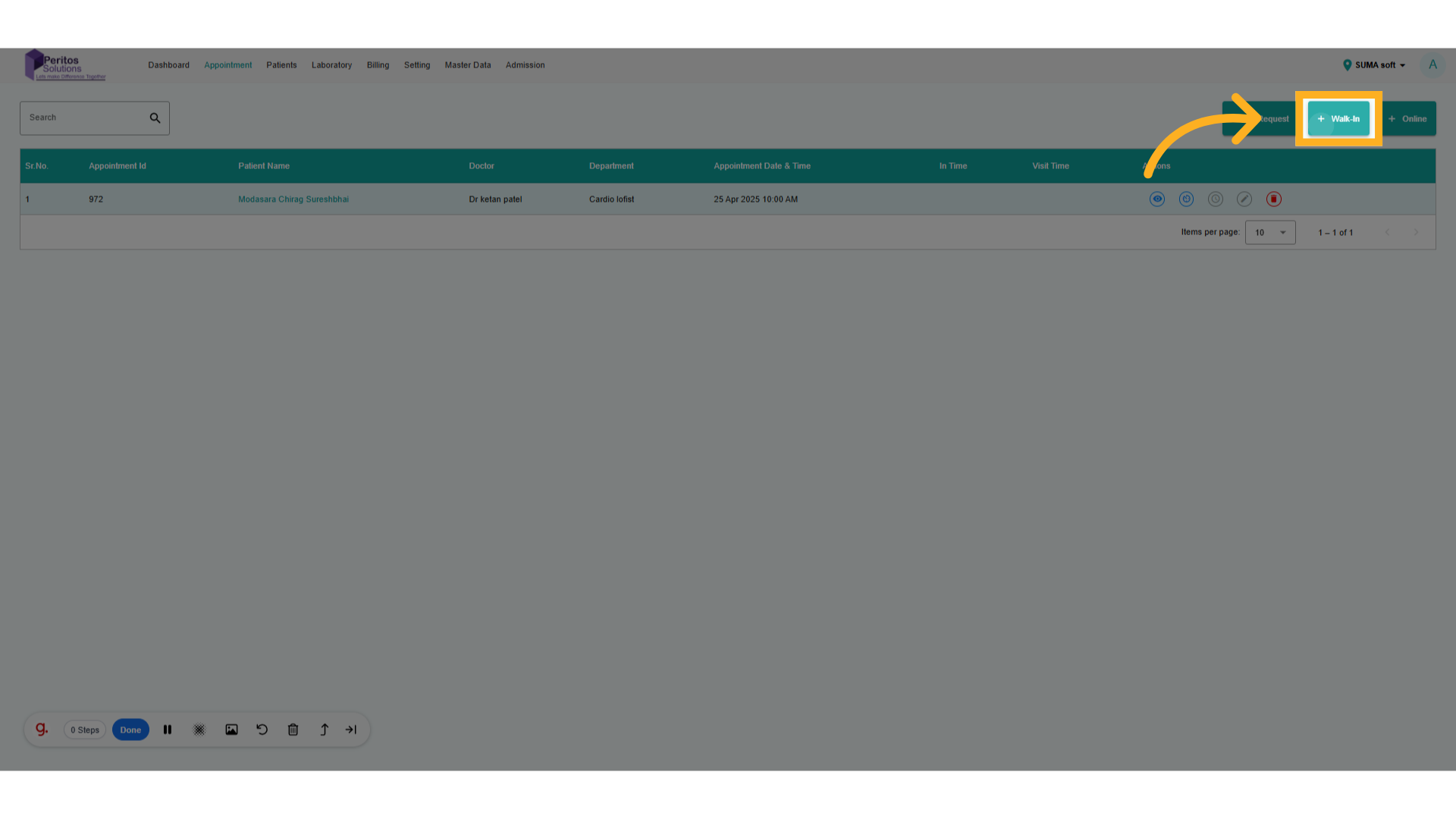Open patient Modasara Chirag Sureshbhai link
This screenshot has height=819, width=1456.
tap(293, 199)
